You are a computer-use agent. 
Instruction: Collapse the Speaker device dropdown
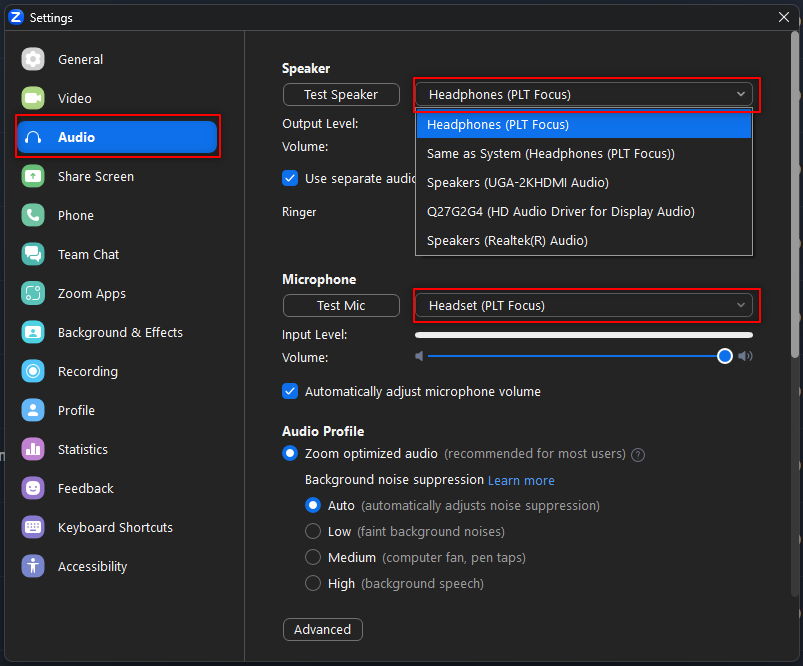(584, 94)
